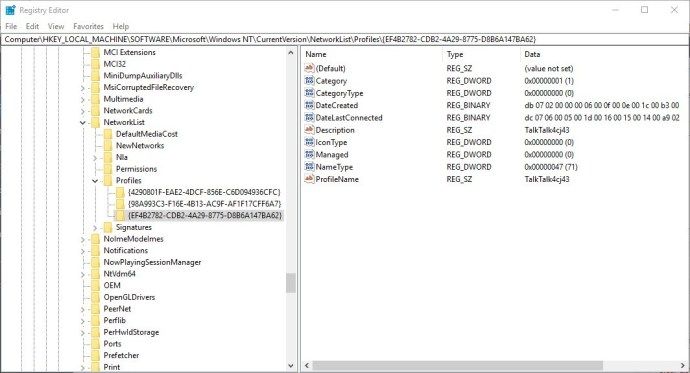The height and width of the screenshot is (373, 690).
Task: Select the {4290801F-EAE2-4DCF-856E-C6D094936CFC} profile key
Action: coord(204,192)
